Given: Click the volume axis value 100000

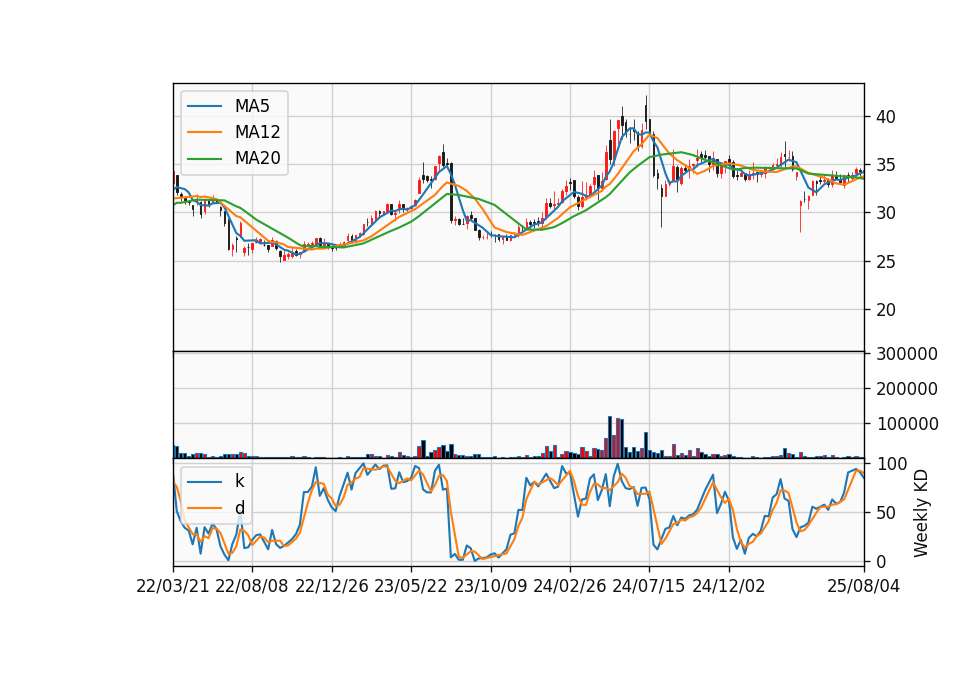Looking at the screenshot, I should click(x=907, y=424).
